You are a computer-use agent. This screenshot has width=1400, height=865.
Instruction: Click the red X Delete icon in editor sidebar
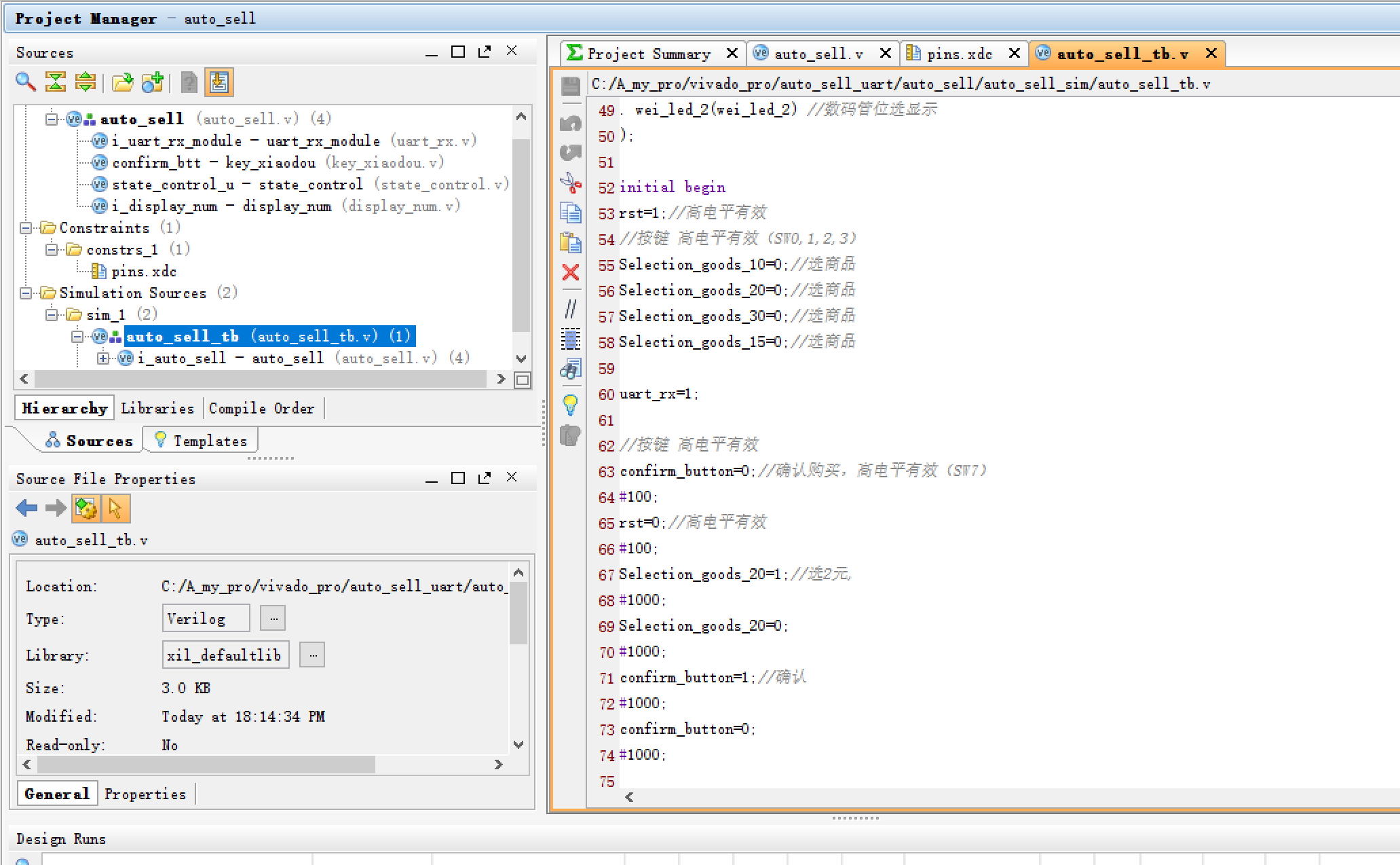[x=571, y=272]
